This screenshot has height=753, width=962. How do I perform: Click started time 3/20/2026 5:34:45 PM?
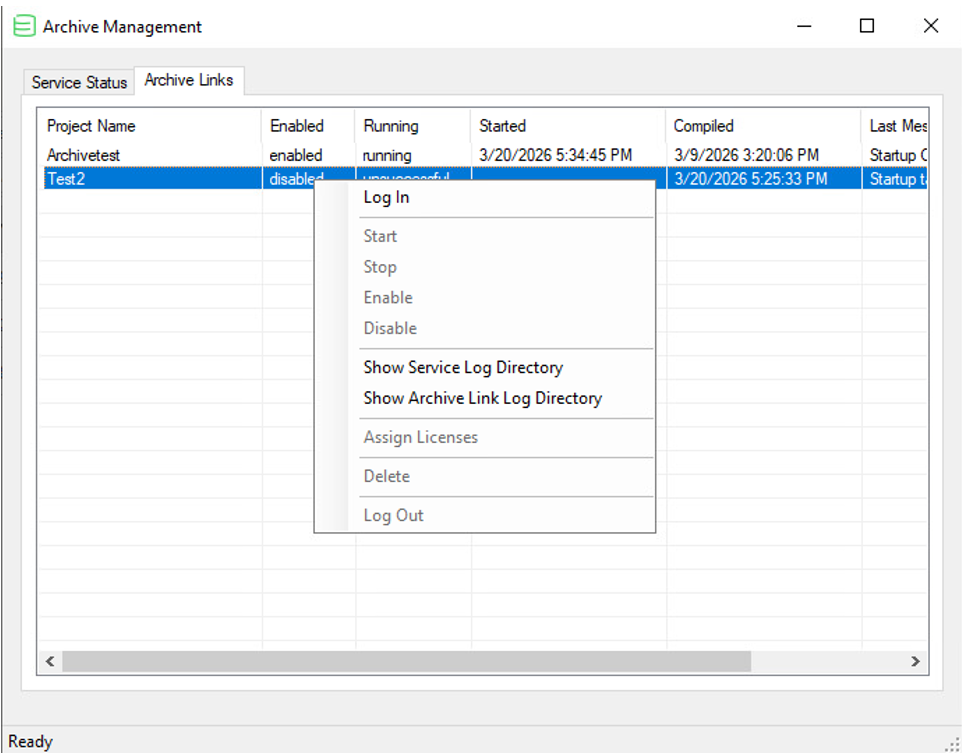point(555,155)
